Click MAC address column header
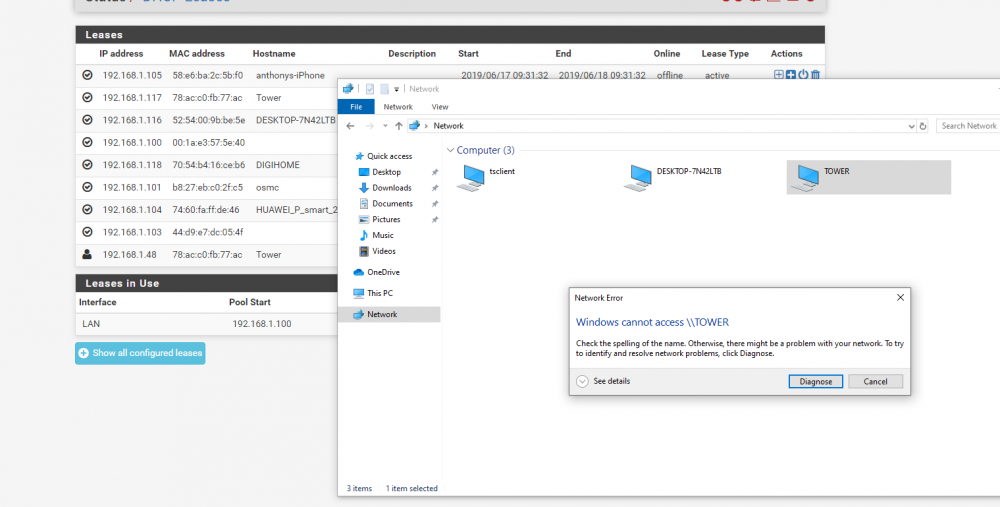The image size is (1000, 507). 197,54
